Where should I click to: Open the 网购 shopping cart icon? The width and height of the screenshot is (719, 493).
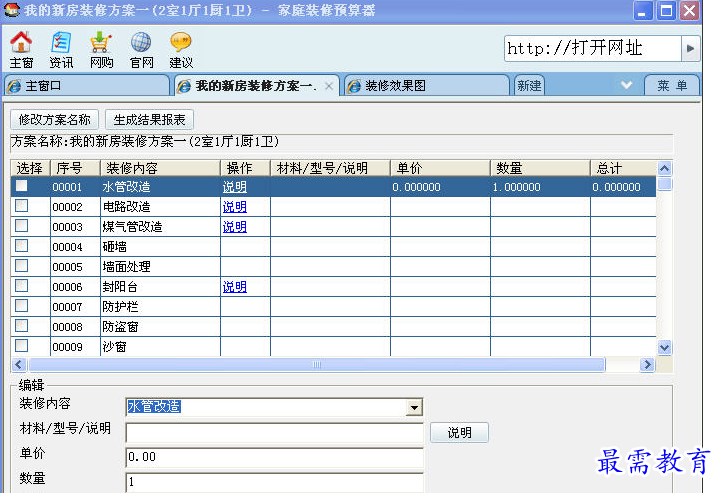point(101,50)
